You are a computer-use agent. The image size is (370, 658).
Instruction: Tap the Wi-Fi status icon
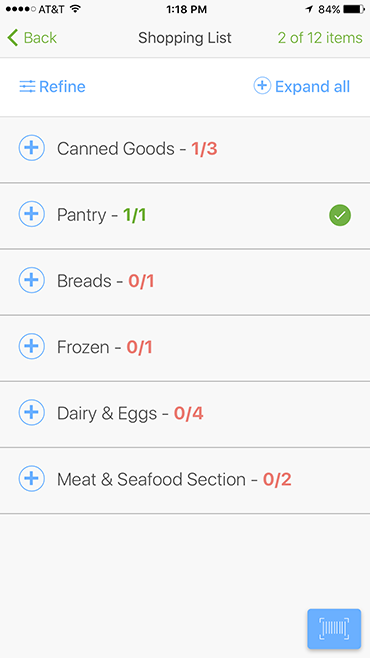pyautogui.click(x=76, y=9)
